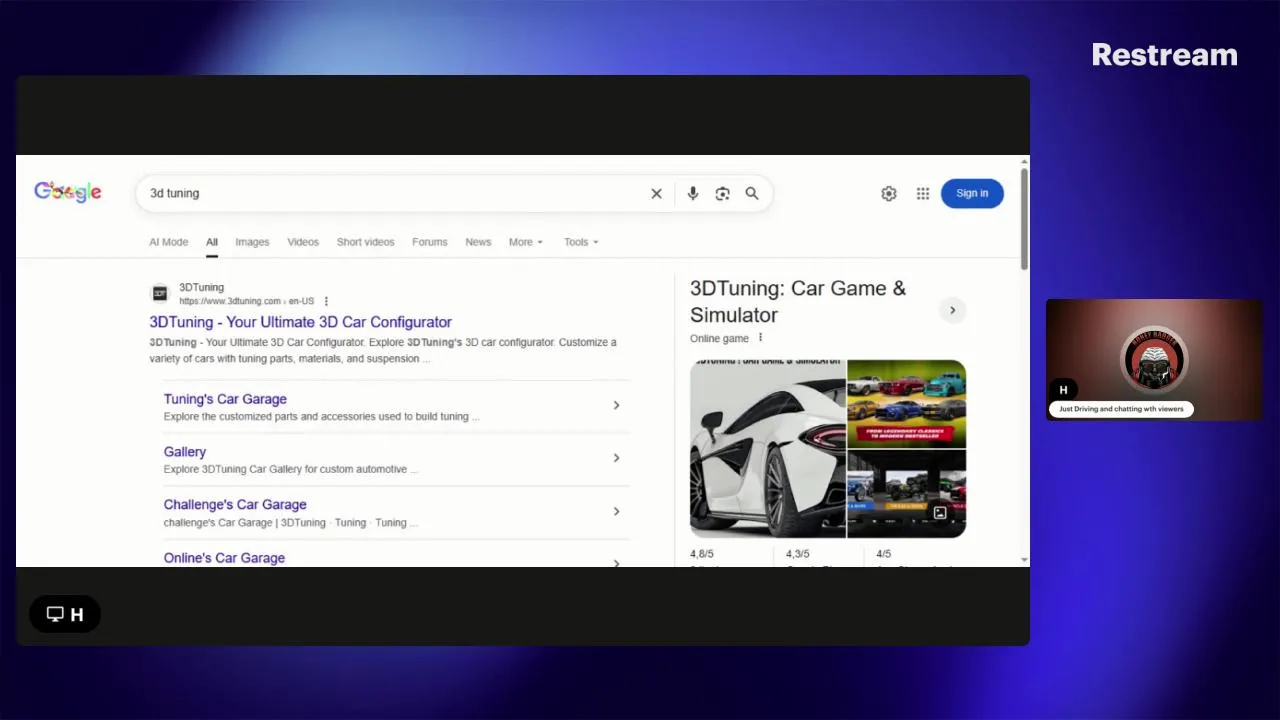Switch to News tab
Viewport: 1280px width, 720px height.
tap(478, 242)
